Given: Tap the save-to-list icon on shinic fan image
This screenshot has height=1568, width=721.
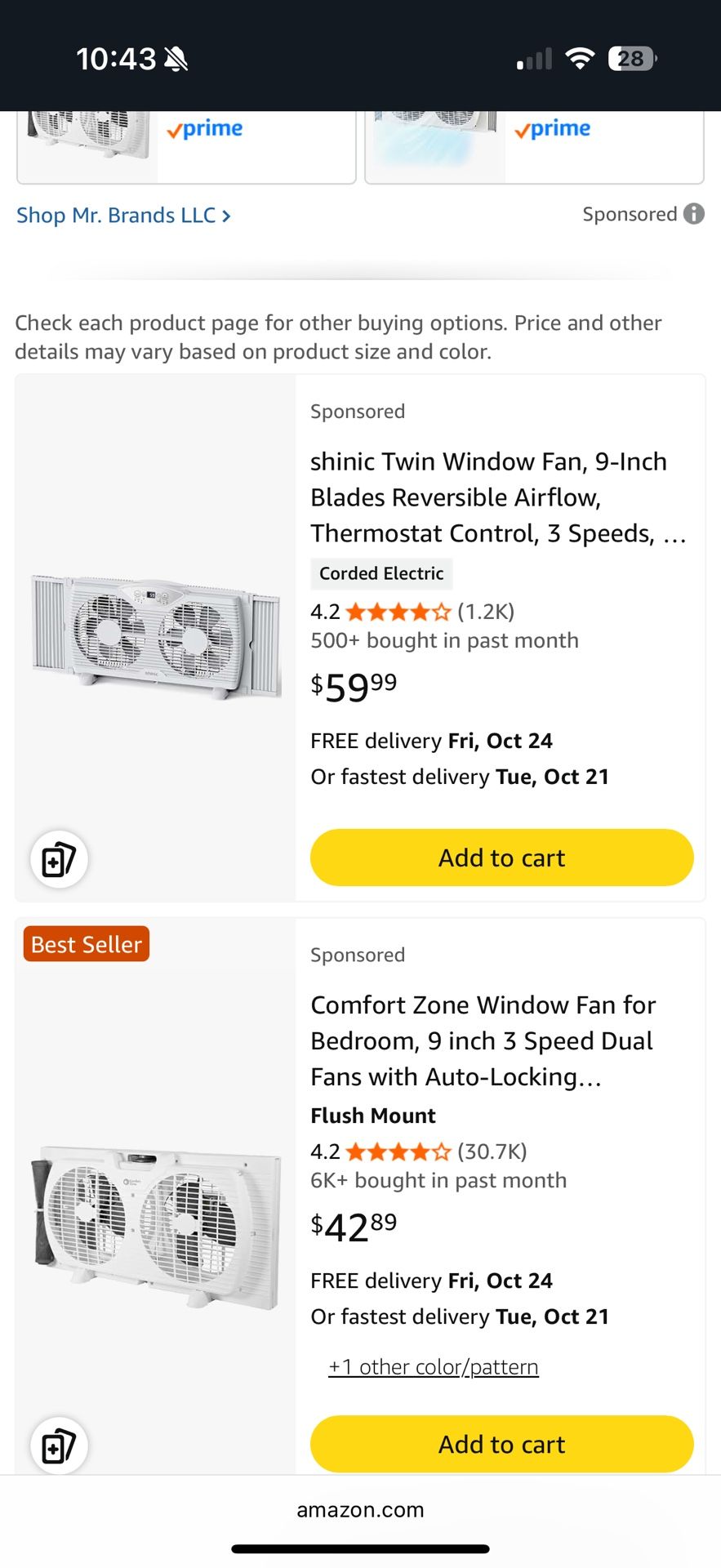Looking at the screenshot, I should (x=58, y=859).
